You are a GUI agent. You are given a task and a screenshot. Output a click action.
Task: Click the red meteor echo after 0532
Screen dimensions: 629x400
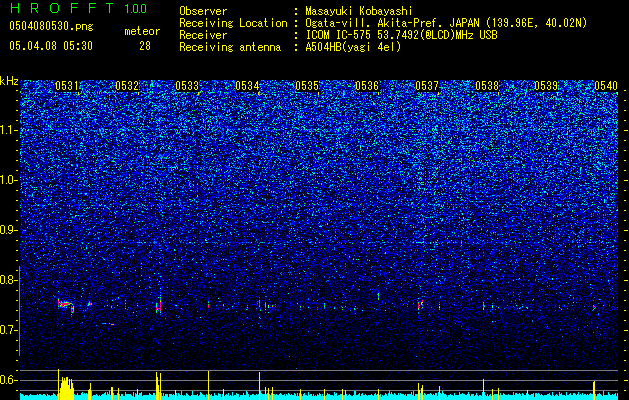(x=159, y=307)
